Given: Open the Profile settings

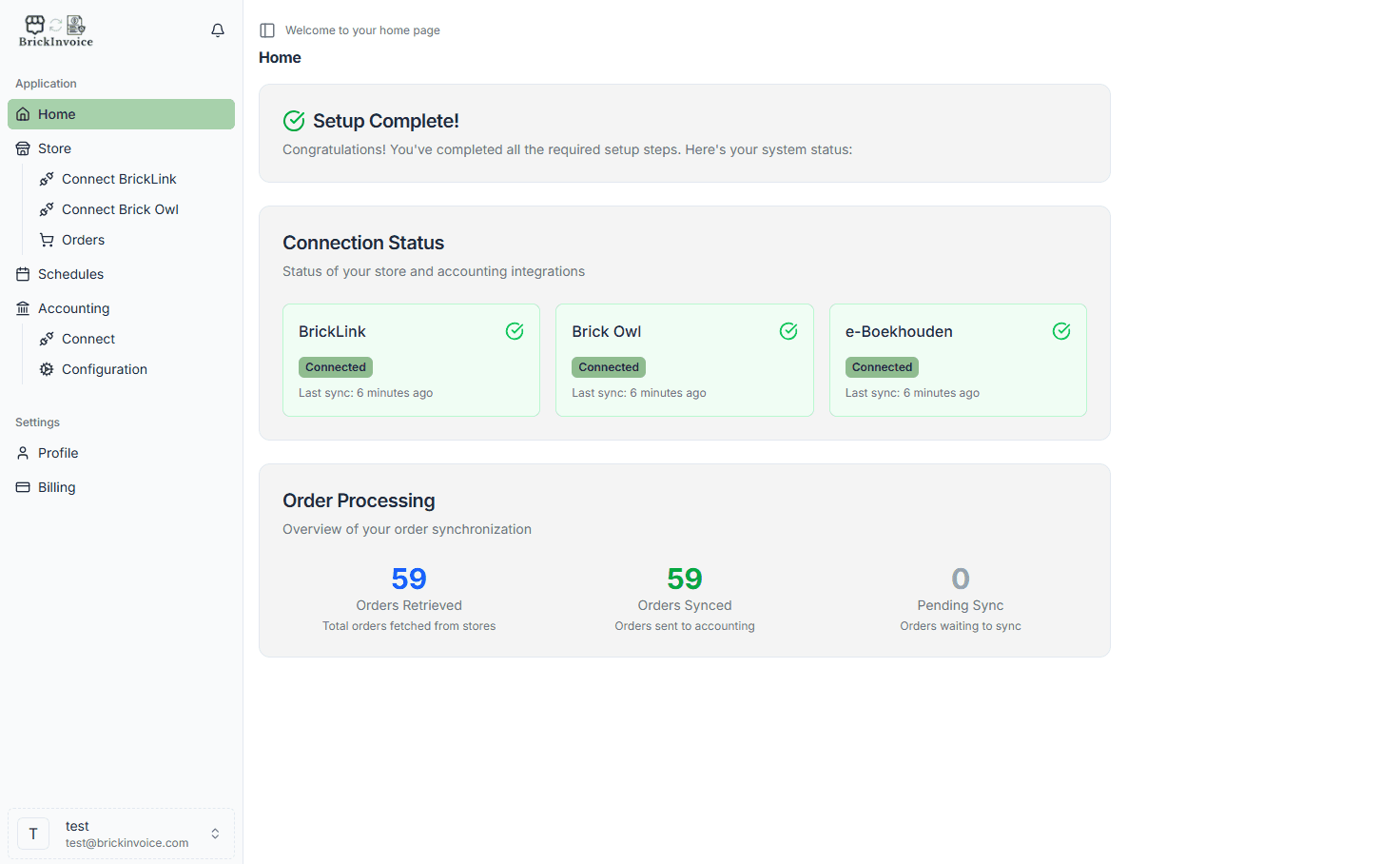Looking at the screenshot, I should coord(58,453).
